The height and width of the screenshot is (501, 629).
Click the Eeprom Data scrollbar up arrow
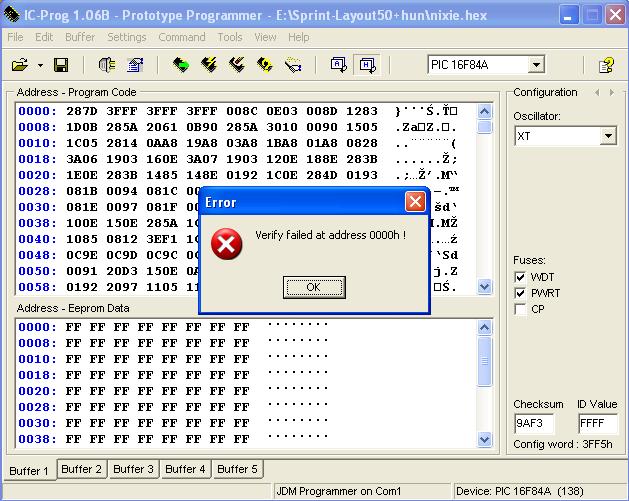point(485,328)
